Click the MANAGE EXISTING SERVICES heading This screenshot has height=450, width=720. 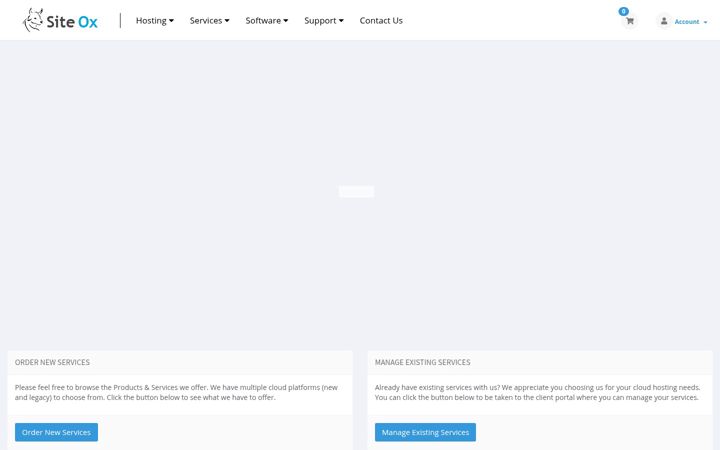(x=422, y=362)
